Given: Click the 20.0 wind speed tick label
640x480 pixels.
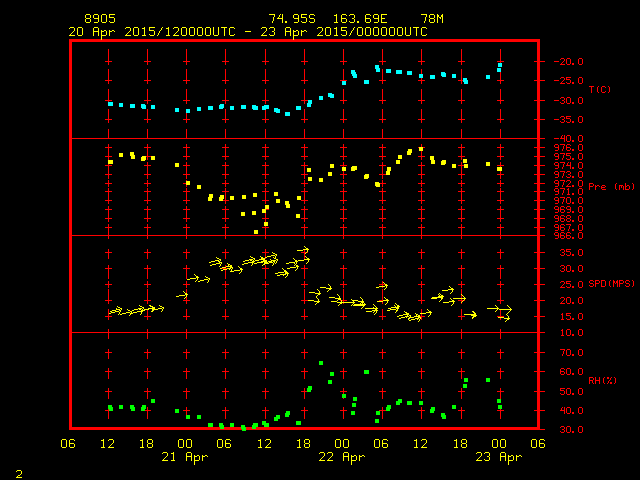Looking at the screenshot, I should tap(571, 301).
